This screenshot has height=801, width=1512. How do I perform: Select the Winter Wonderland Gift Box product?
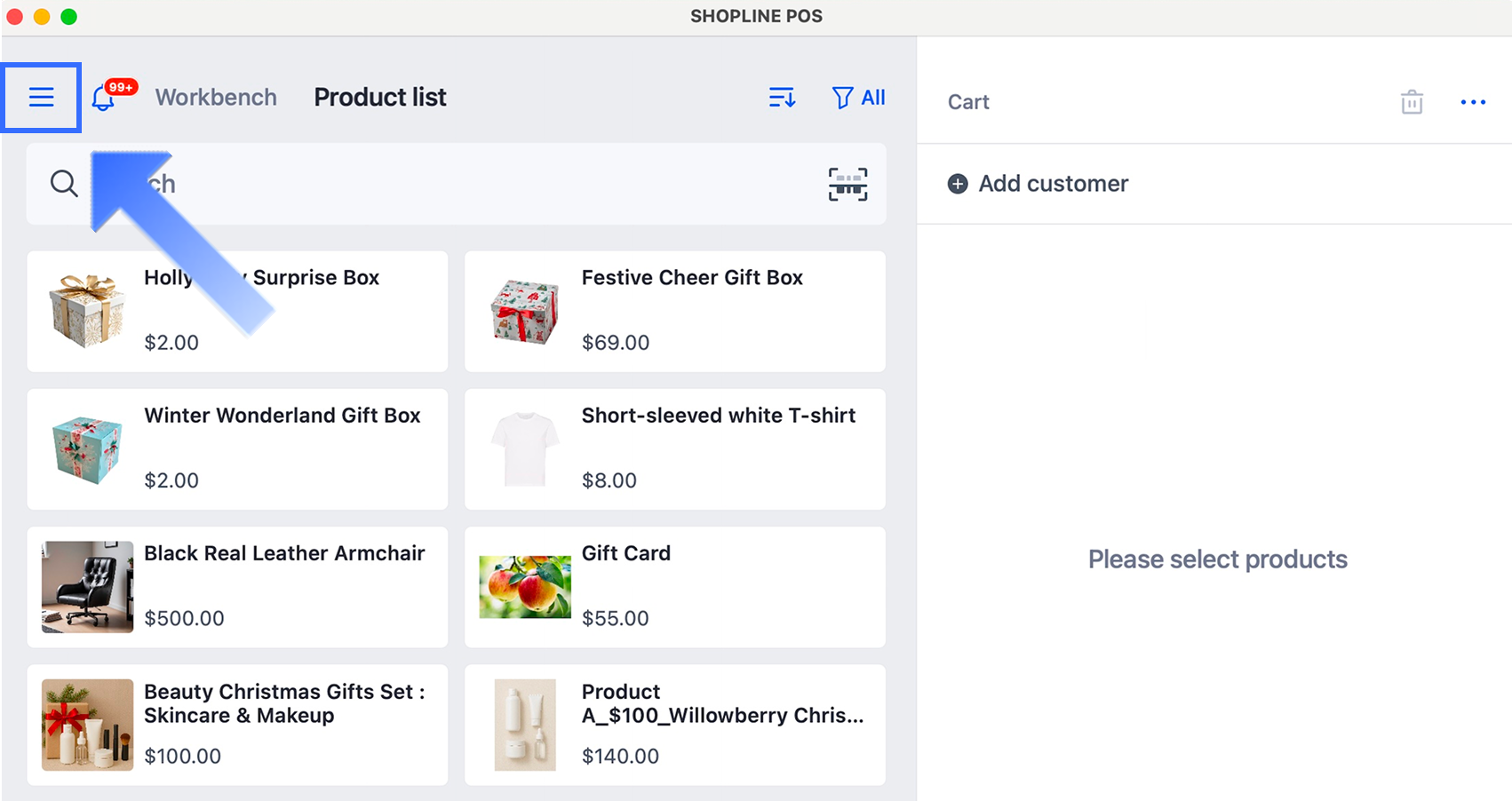[237, 448]
